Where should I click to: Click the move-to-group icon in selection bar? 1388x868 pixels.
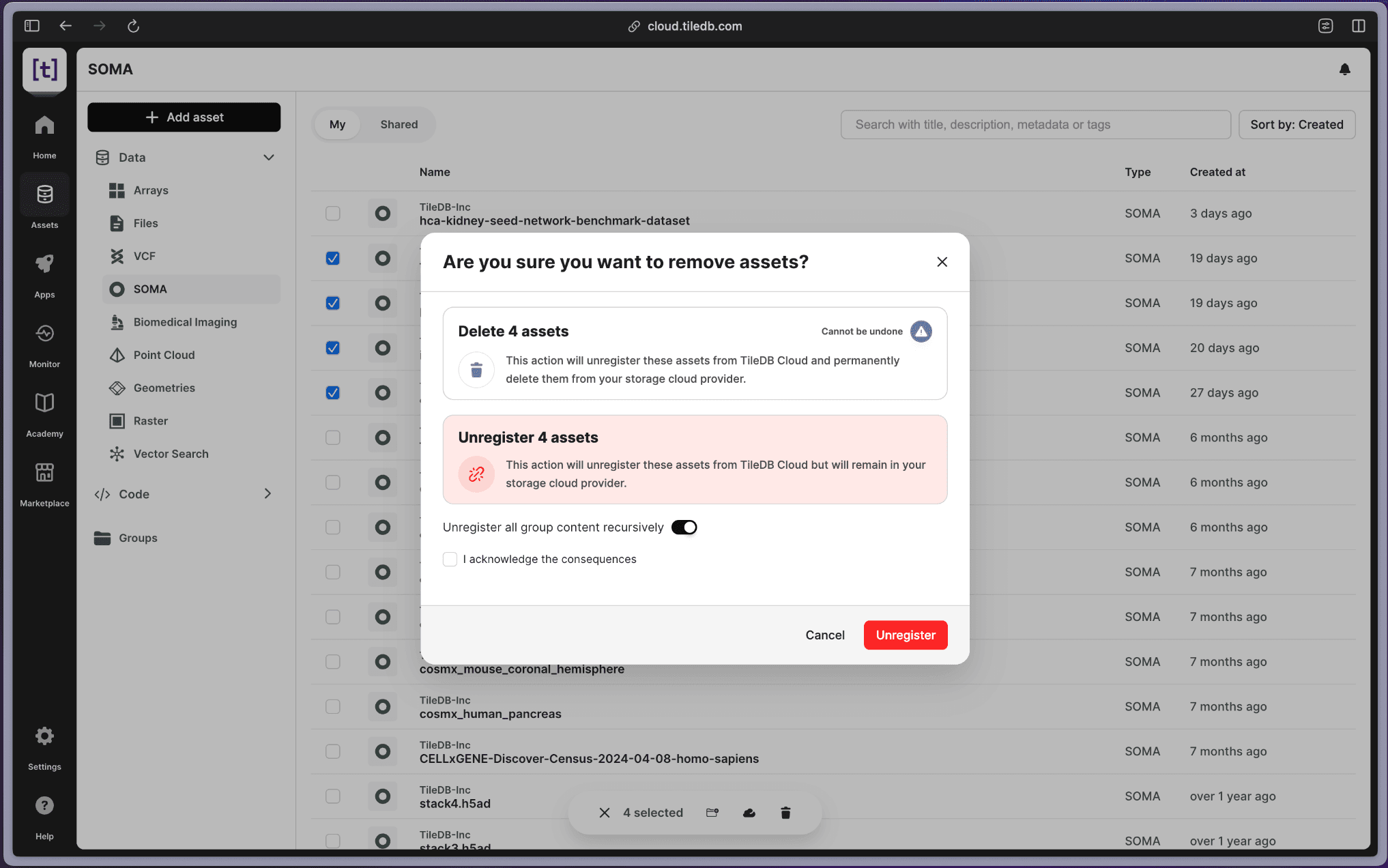point(712,813)
